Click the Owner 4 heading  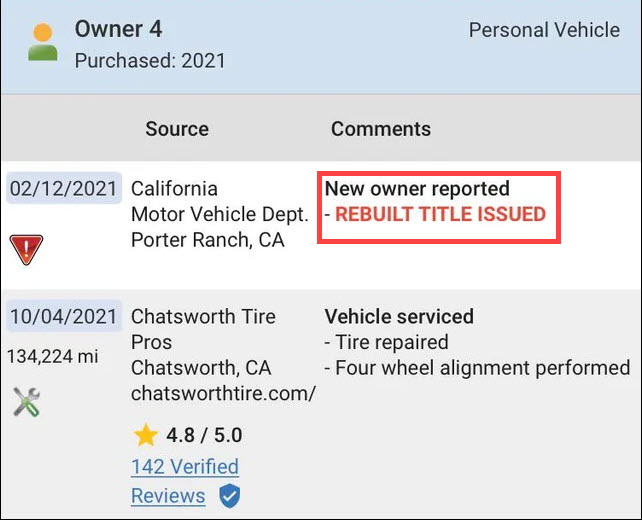[x=118, y=29]
